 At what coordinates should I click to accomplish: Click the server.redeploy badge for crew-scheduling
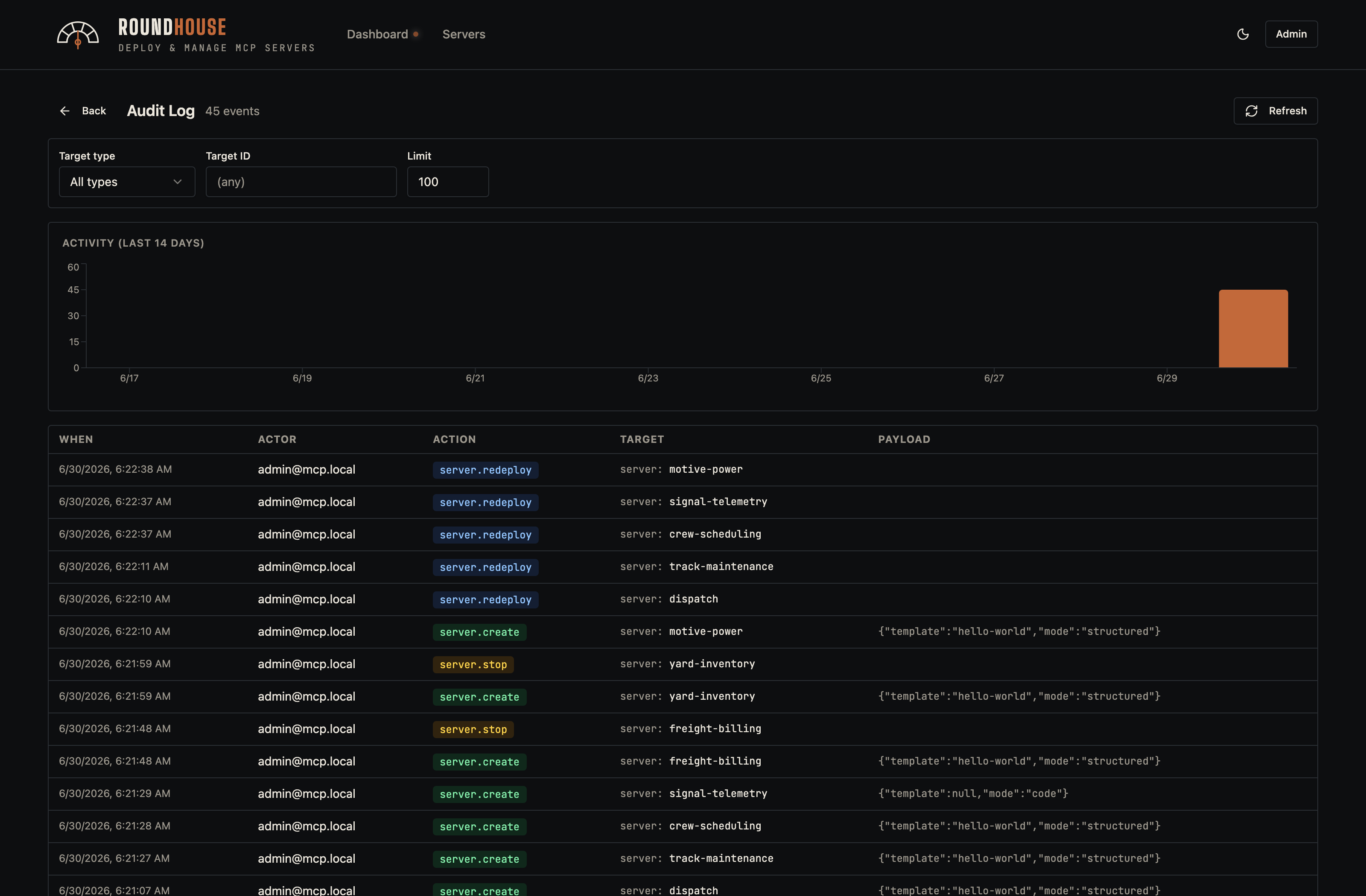pyautogui.click(x=485, y=535)
